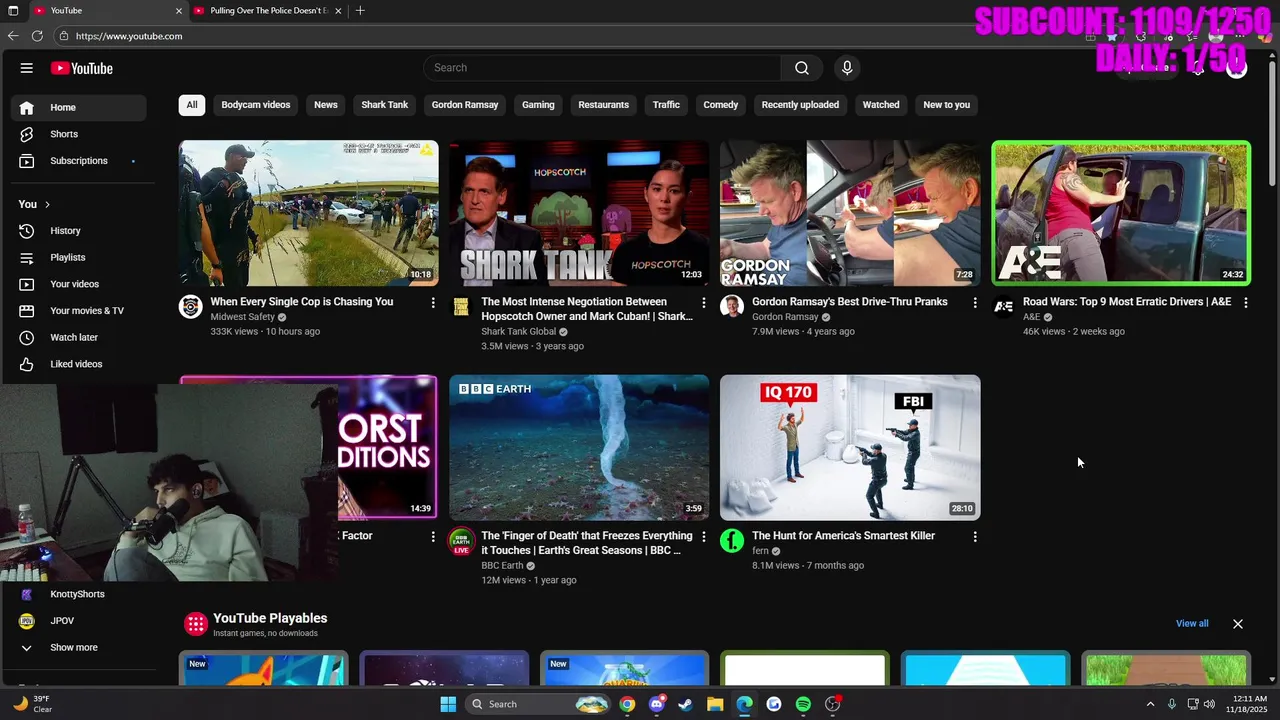
Task: Select the All filter chip
Action: [192, 105]
